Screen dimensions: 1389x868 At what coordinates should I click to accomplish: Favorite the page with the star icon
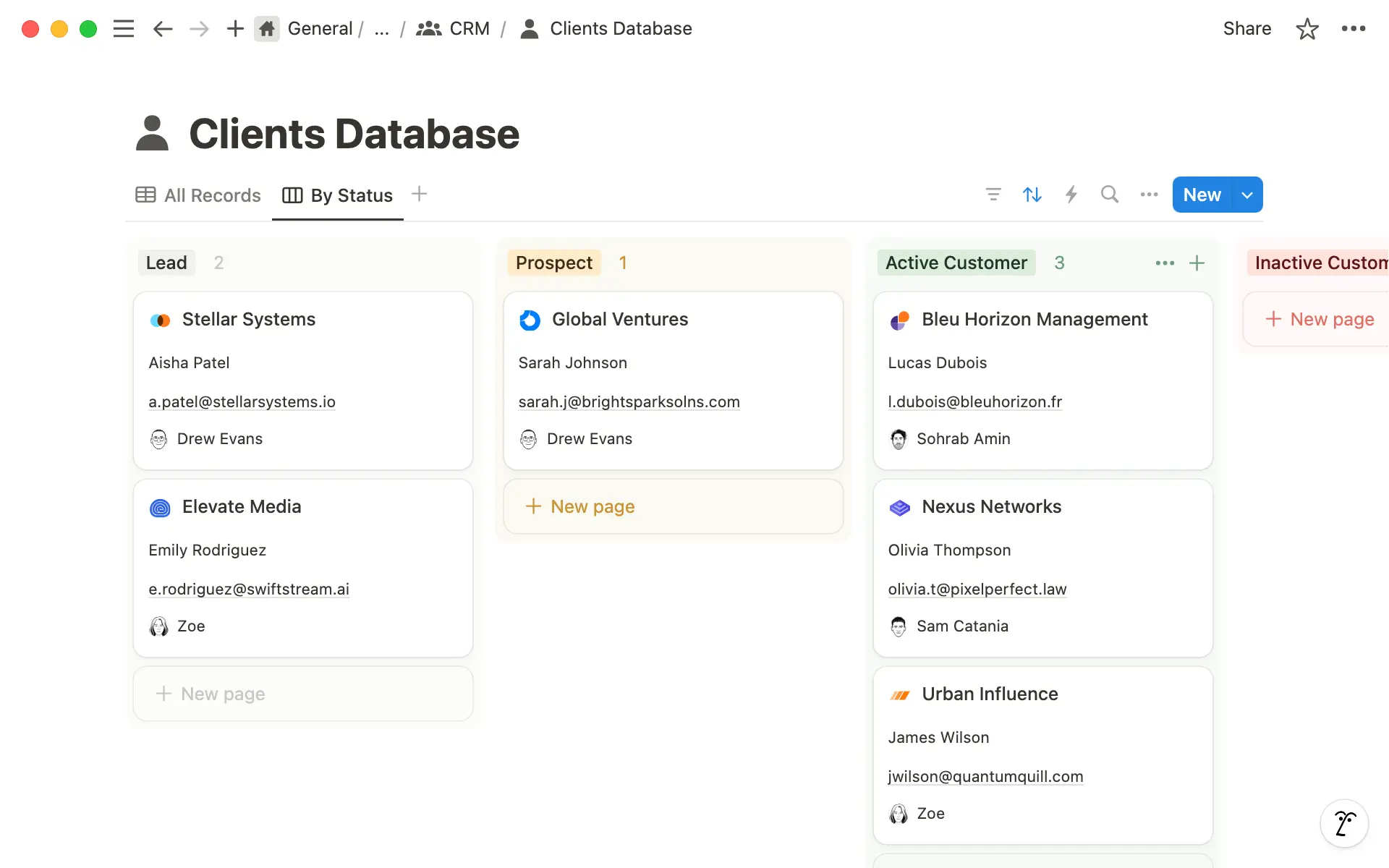pyautogui.click(x=1307, y=29)
